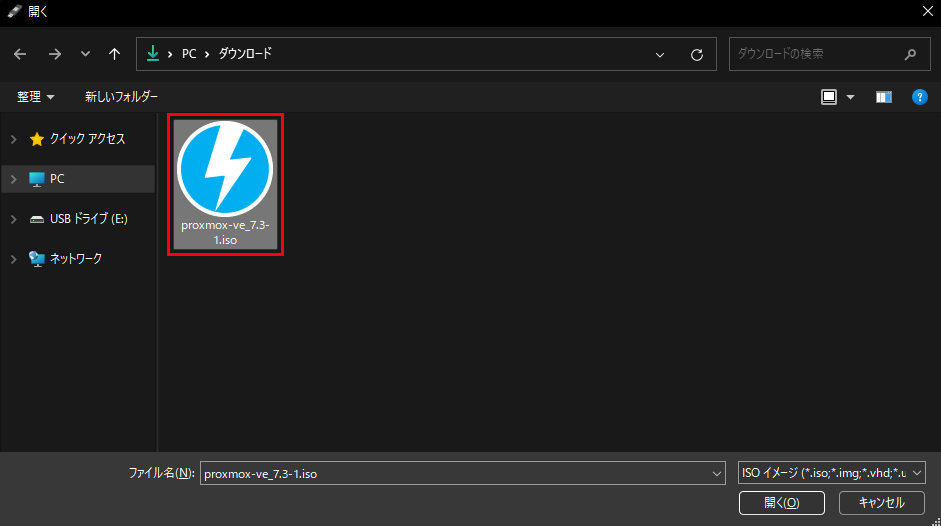Expand the ネットワーク tree node

coord(14,259)
